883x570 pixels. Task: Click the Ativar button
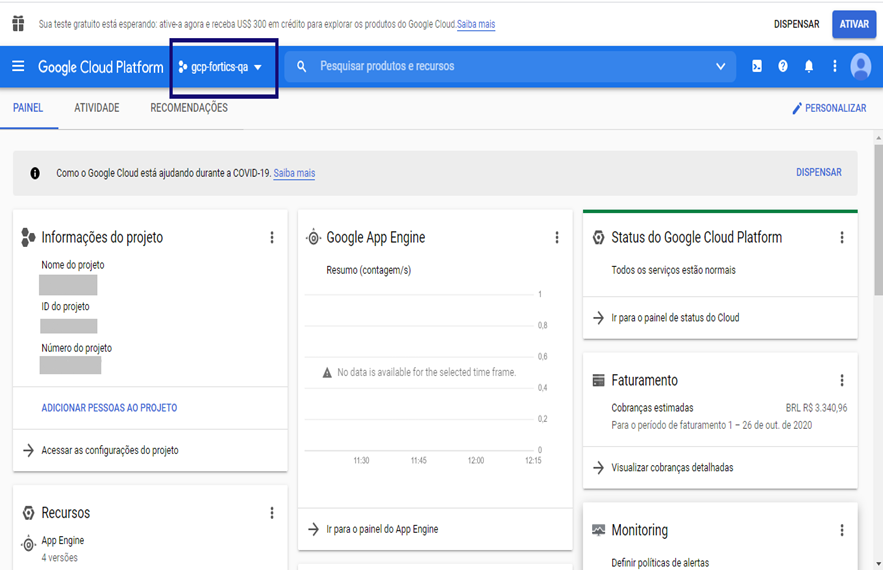[854, 24]
